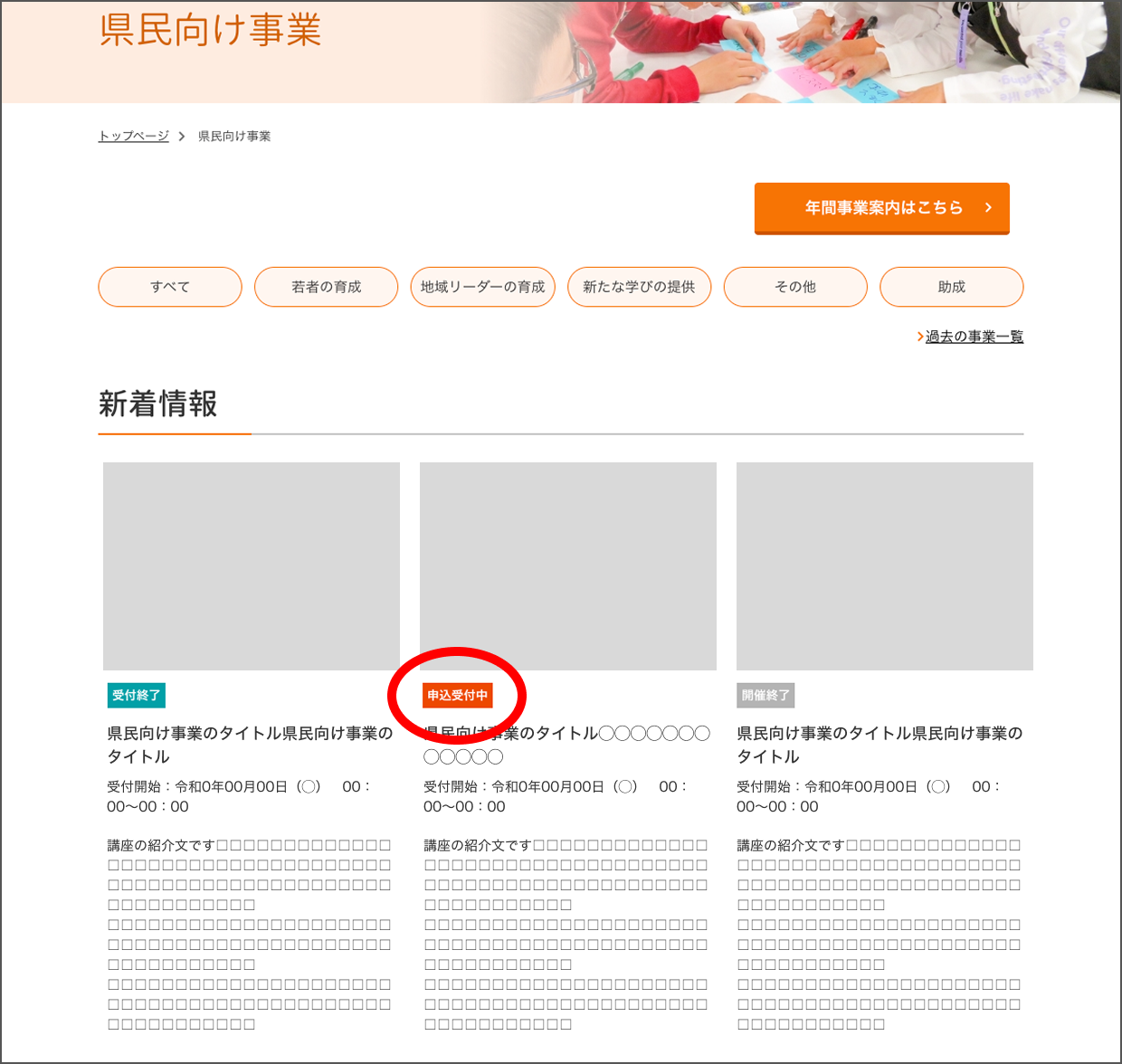Click the first gray event thumbnail

coord(251,565)
